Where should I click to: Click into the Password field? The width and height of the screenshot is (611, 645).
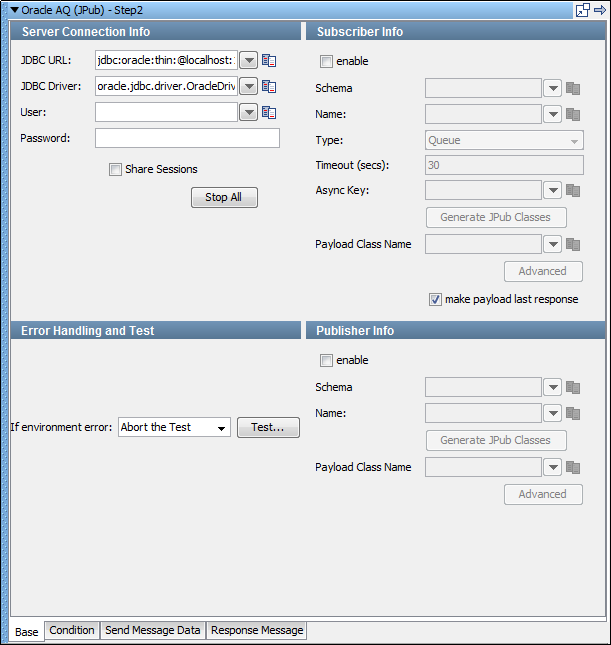click(187, 138)
